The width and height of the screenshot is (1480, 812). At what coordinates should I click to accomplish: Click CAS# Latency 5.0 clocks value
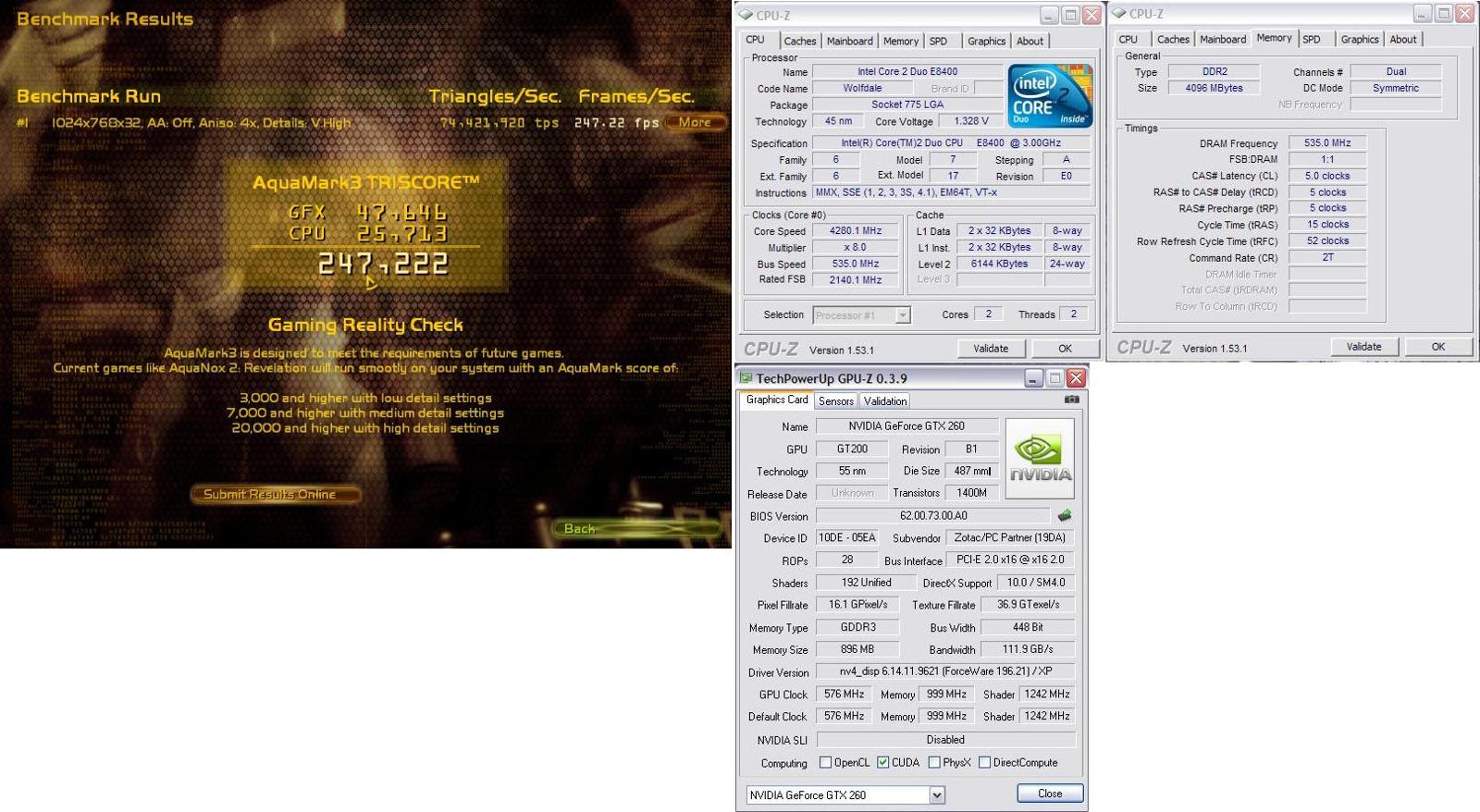coord(1327,176)
